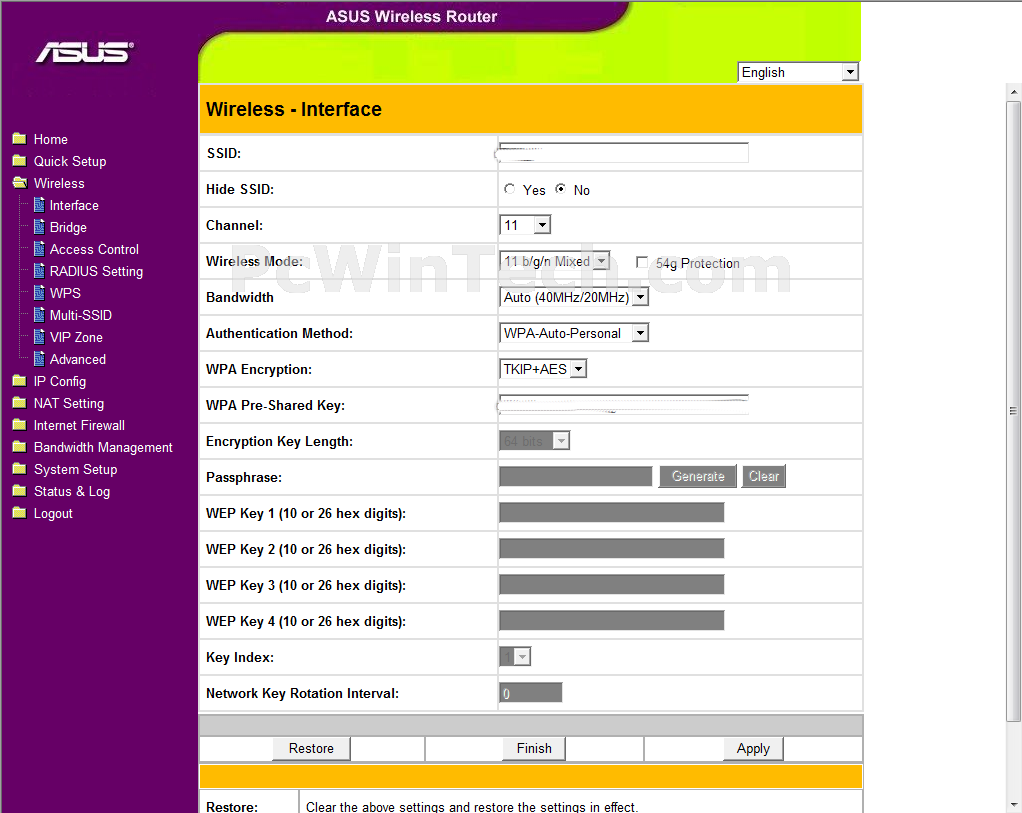
Task: Click the Advanced page icon
Action: pyautogui.click(x=39, y=359)
